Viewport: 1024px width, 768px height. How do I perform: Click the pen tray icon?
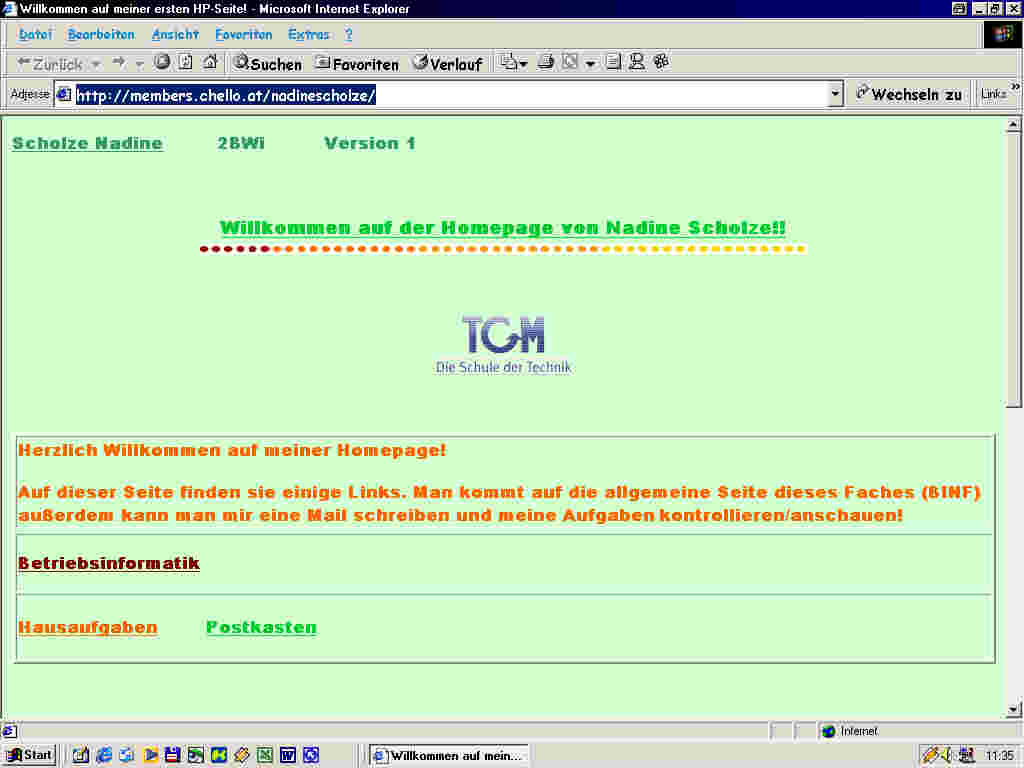pos(930,756)
